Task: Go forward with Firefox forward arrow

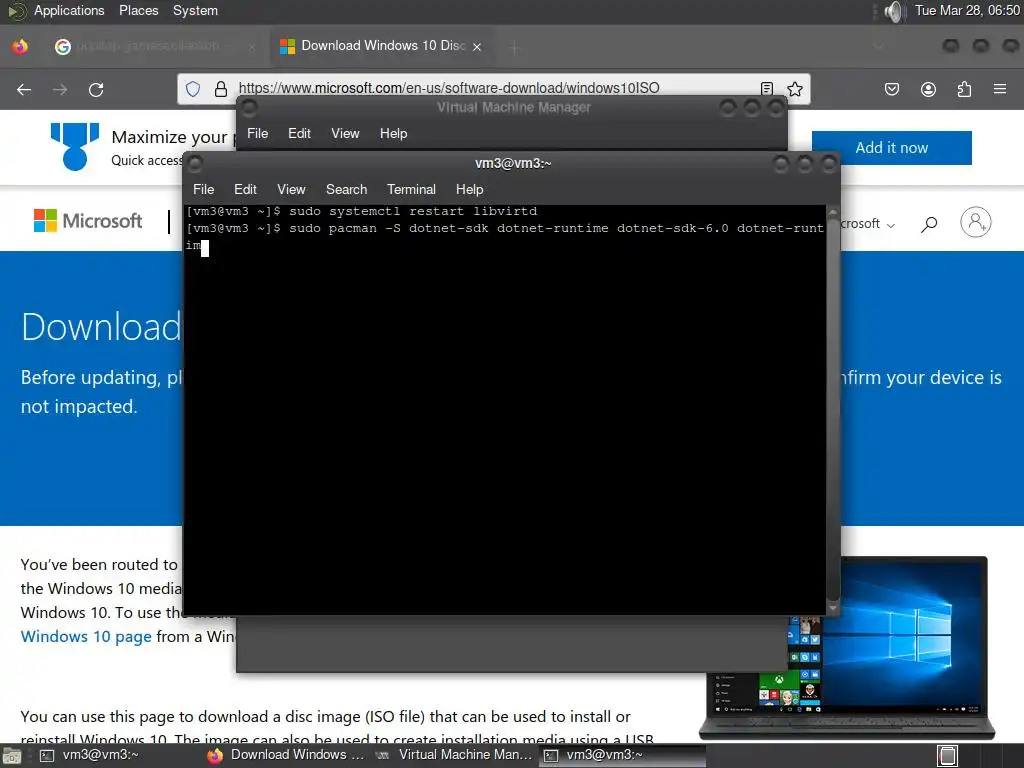Action: pos(60,89)
